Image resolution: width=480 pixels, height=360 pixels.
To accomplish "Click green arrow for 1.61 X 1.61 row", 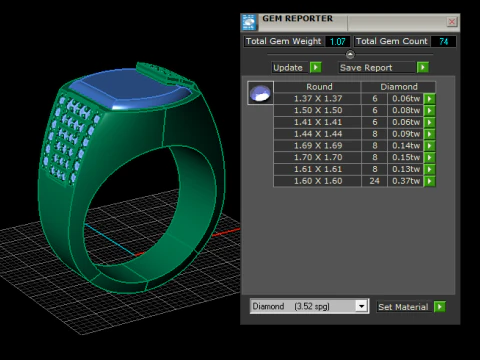I will pyautogui.click(x=430, y=170).
